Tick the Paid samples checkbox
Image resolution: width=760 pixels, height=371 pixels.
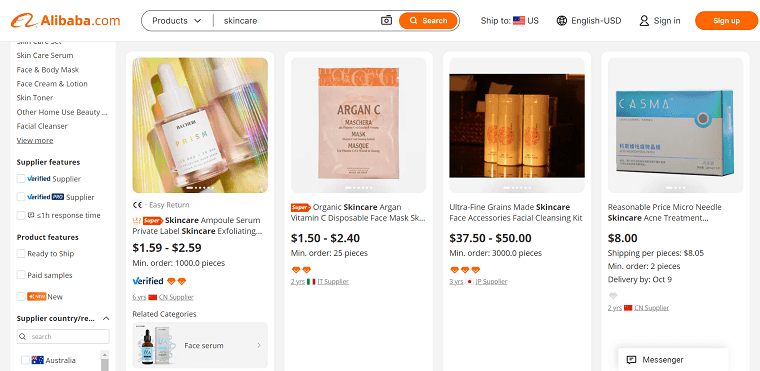pyautogui.click(x=21, y=275)
